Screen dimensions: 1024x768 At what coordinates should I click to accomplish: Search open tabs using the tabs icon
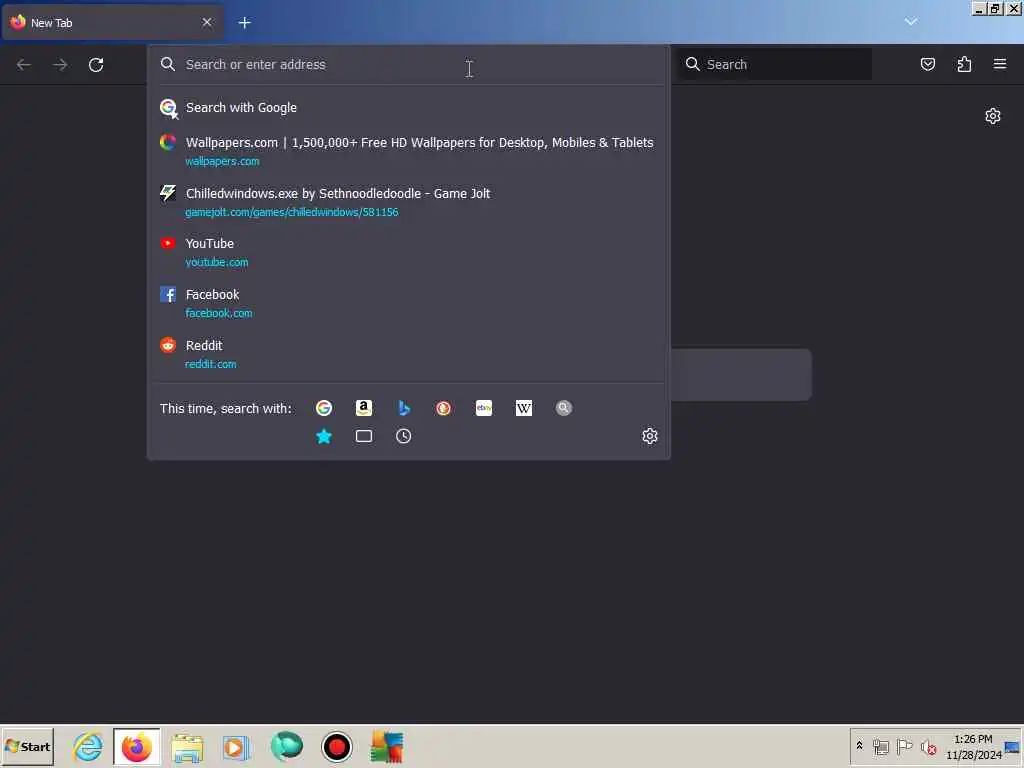coord(364,436)
